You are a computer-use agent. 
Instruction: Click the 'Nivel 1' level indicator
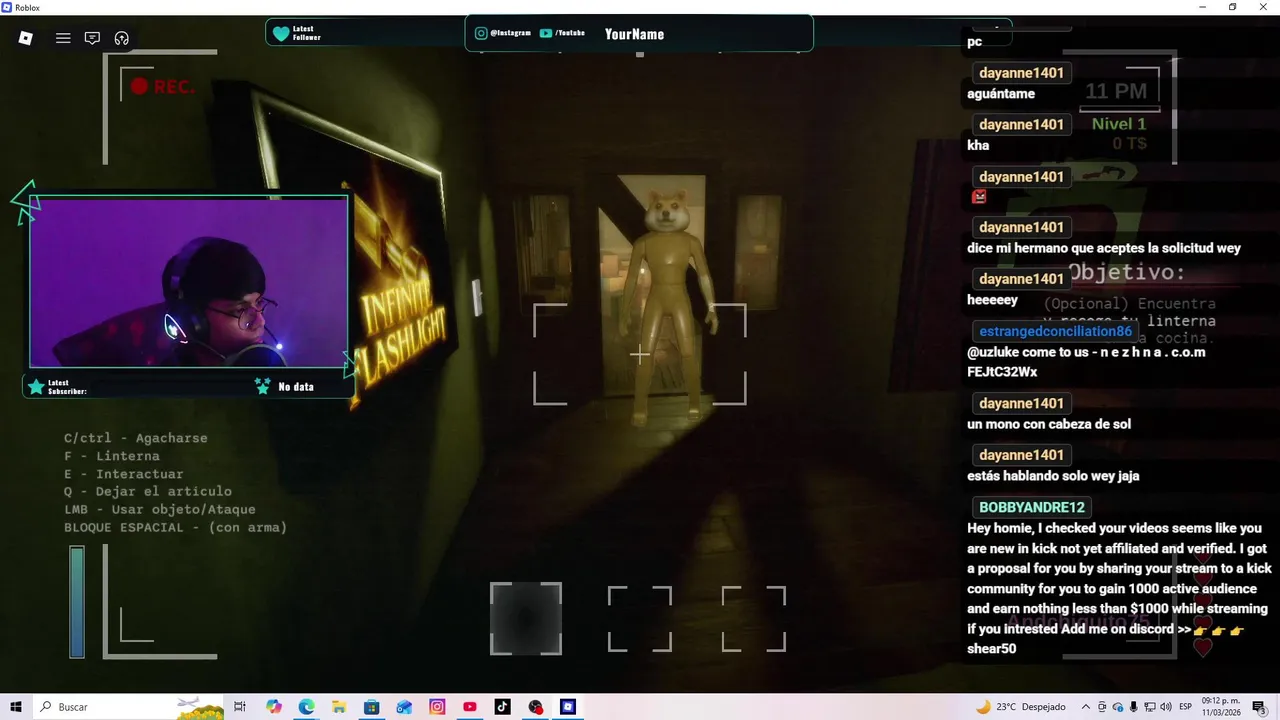(x=1119, y=124)
